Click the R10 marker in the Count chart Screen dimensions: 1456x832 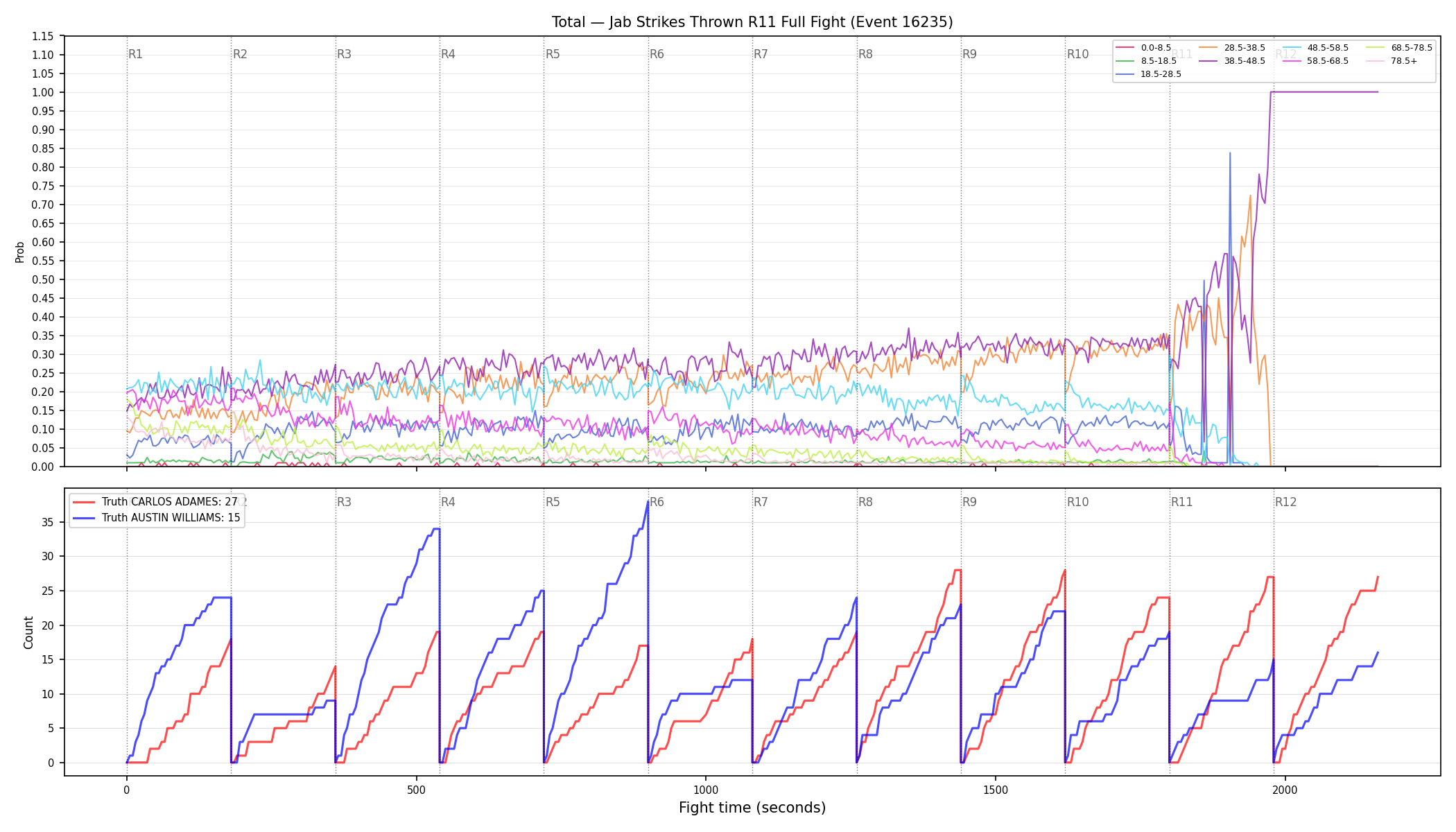(x=1078, y=502)
